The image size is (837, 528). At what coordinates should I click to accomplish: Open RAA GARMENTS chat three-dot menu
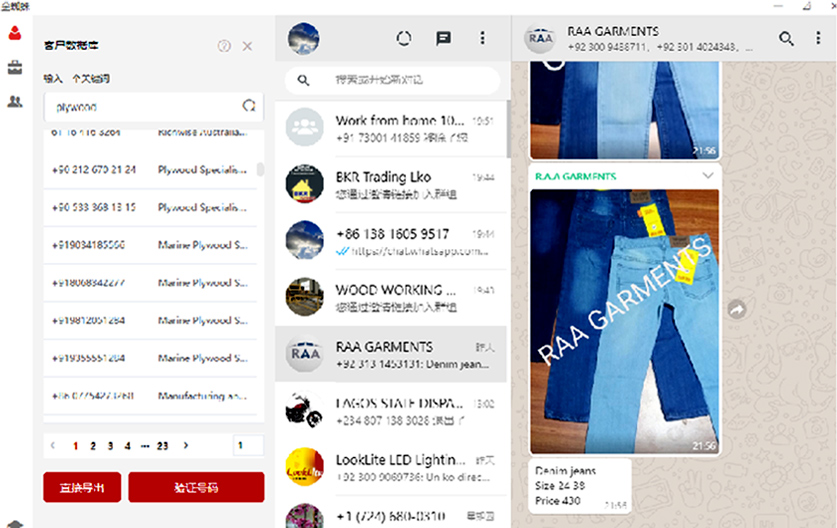click(x=817, y=39)
